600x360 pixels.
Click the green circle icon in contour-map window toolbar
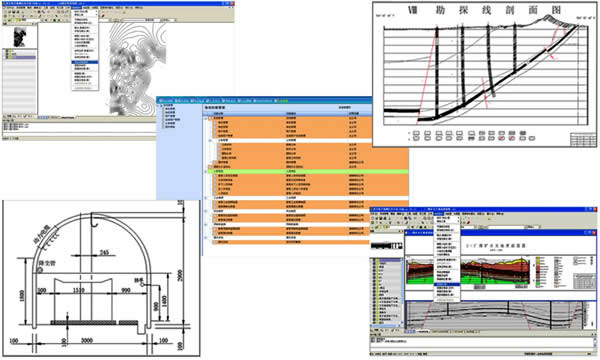coord(55,20)
